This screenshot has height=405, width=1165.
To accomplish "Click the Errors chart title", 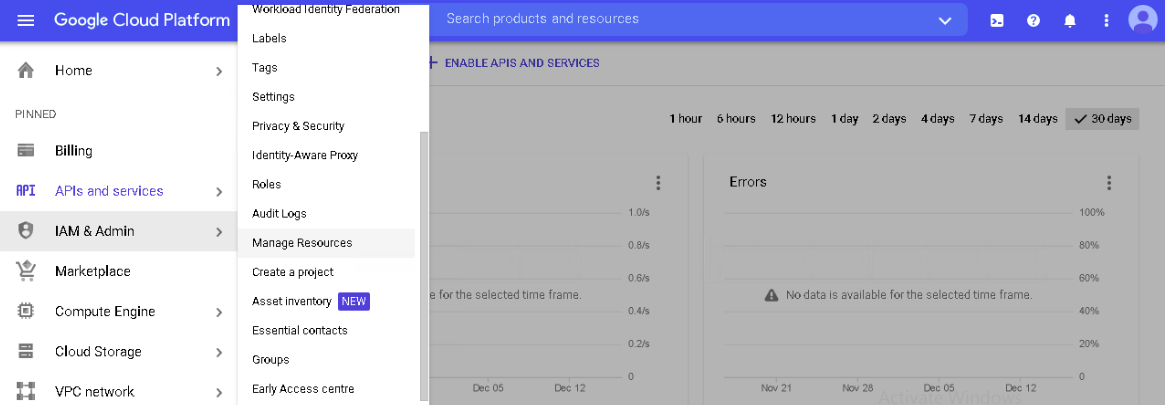I will 747,182.
